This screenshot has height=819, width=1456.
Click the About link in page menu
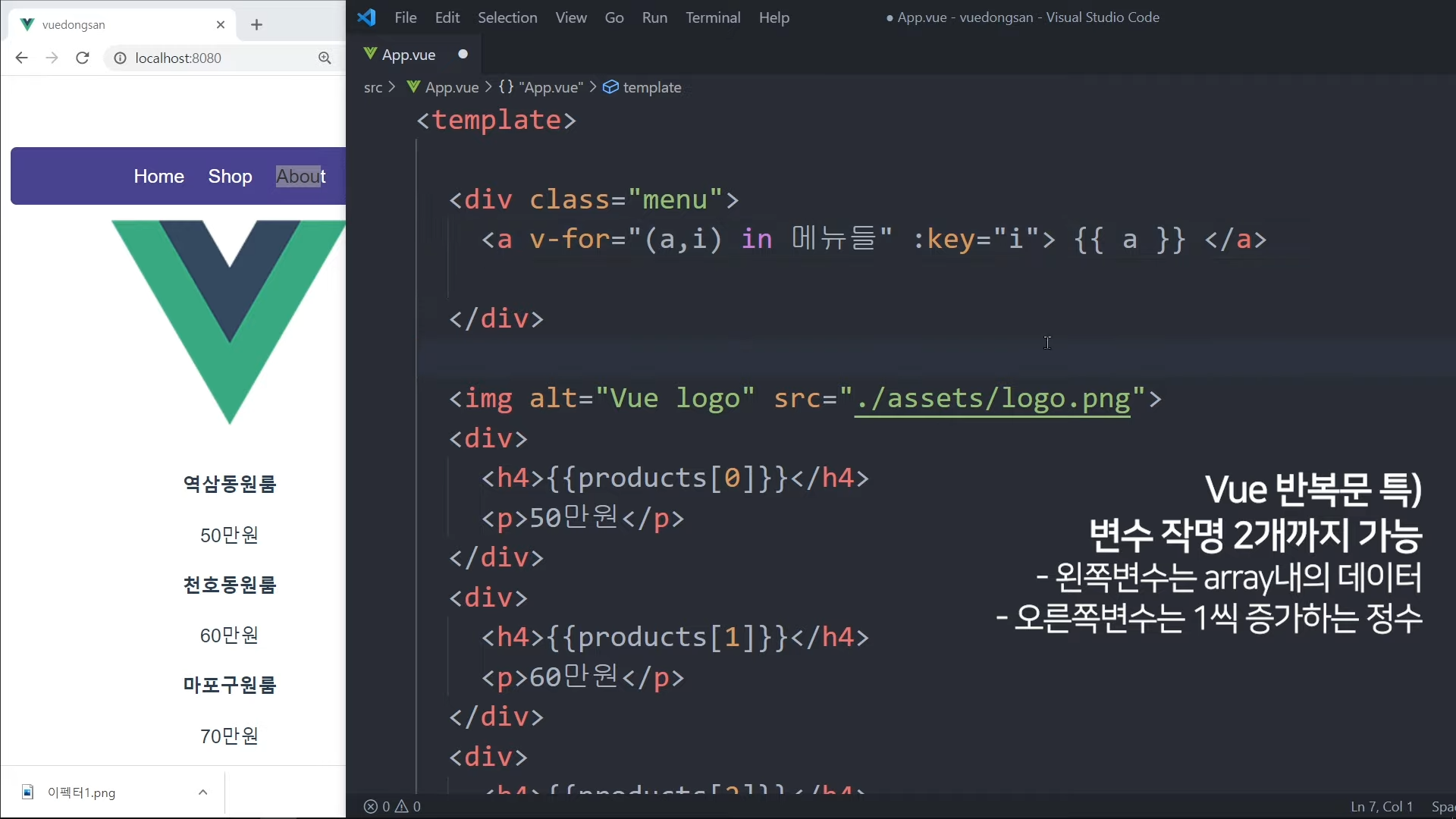[300, 176]
